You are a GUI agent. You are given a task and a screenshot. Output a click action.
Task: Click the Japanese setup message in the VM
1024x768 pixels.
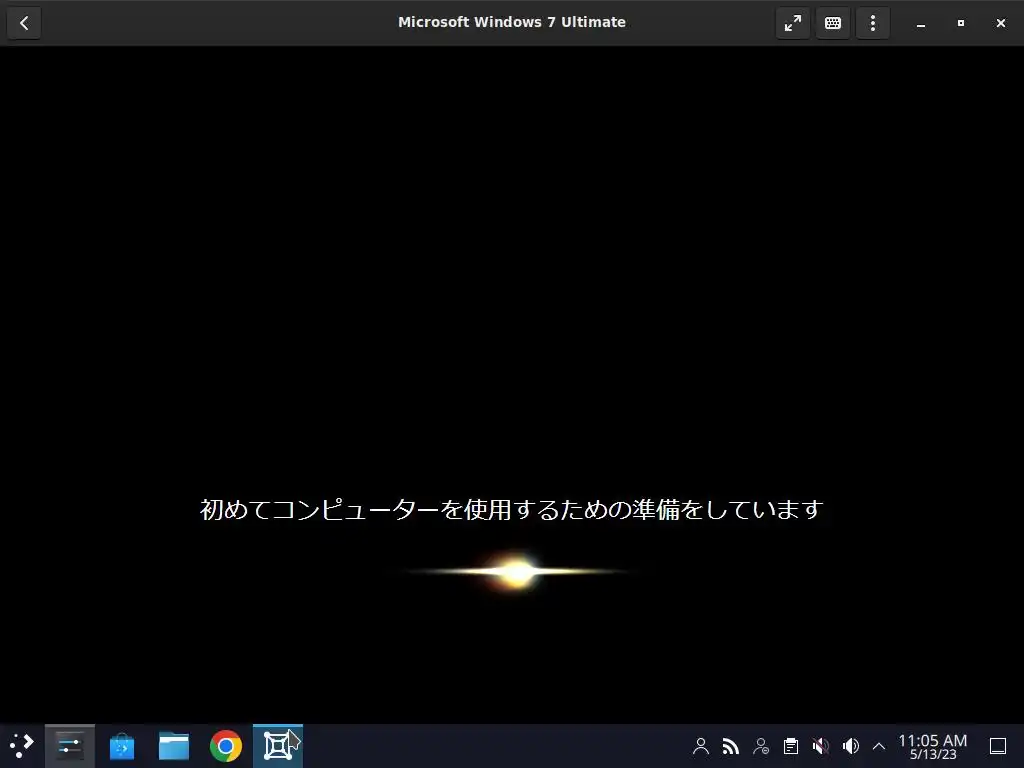click(511, 509)
